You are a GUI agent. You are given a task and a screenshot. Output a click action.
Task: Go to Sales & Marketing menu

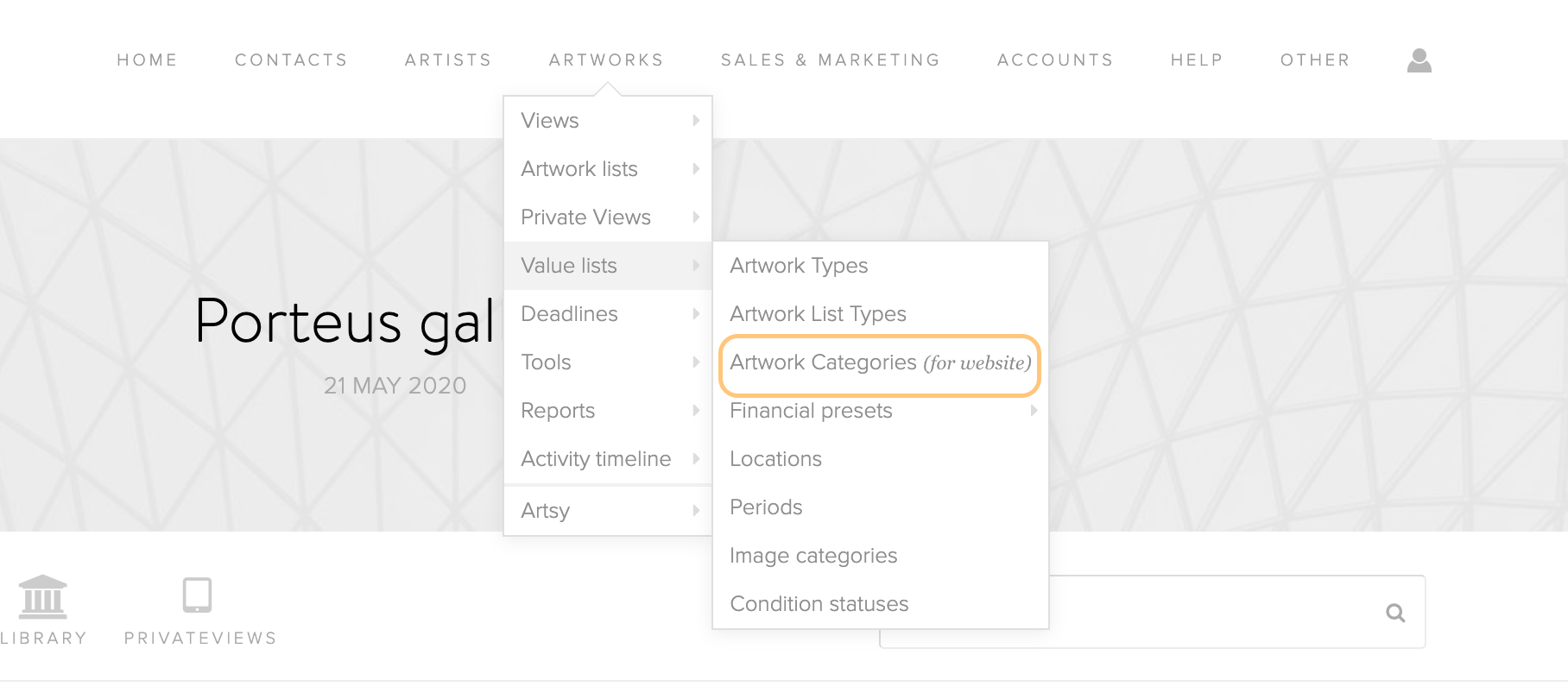tap(831, 60)
